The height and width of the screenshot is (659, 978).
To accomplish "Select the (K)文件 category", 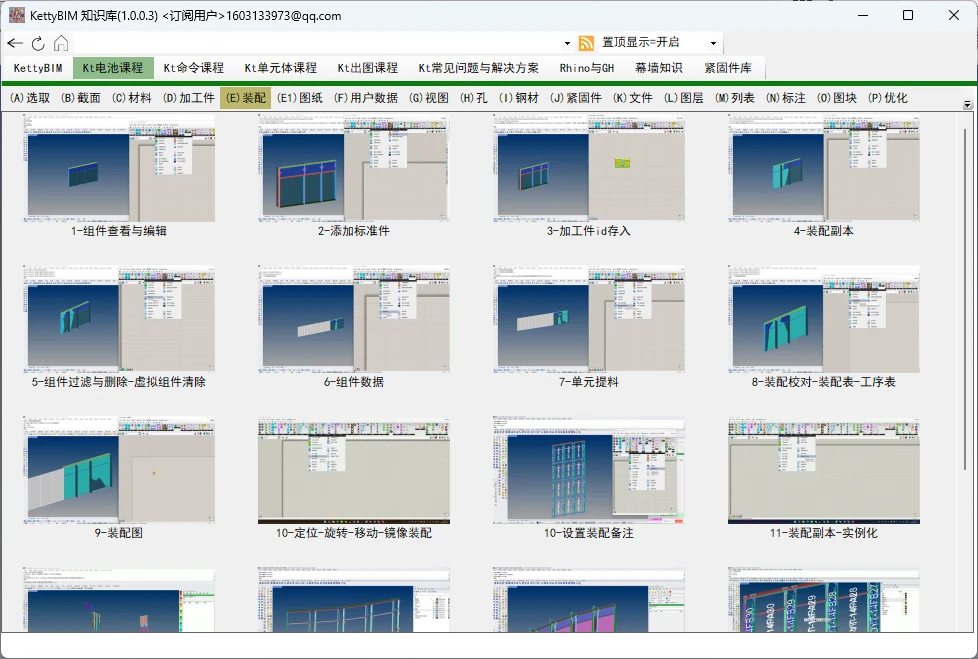I will point(633,98).
